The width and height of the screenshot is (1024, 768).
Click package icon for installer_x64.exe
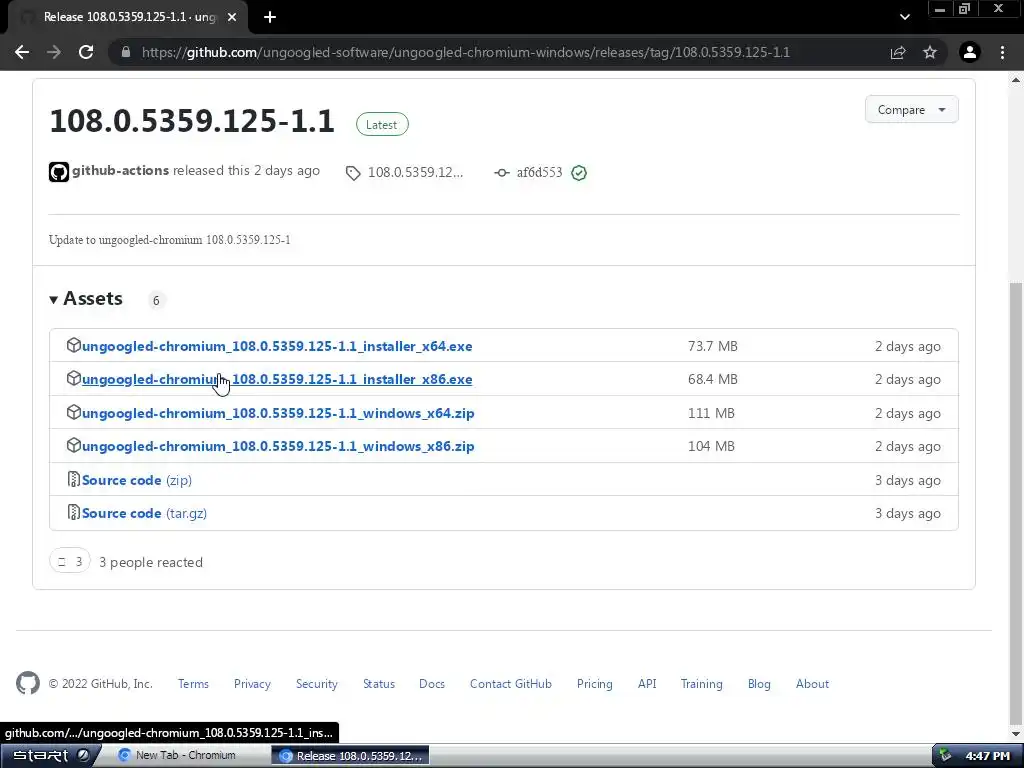pos(74,345)
